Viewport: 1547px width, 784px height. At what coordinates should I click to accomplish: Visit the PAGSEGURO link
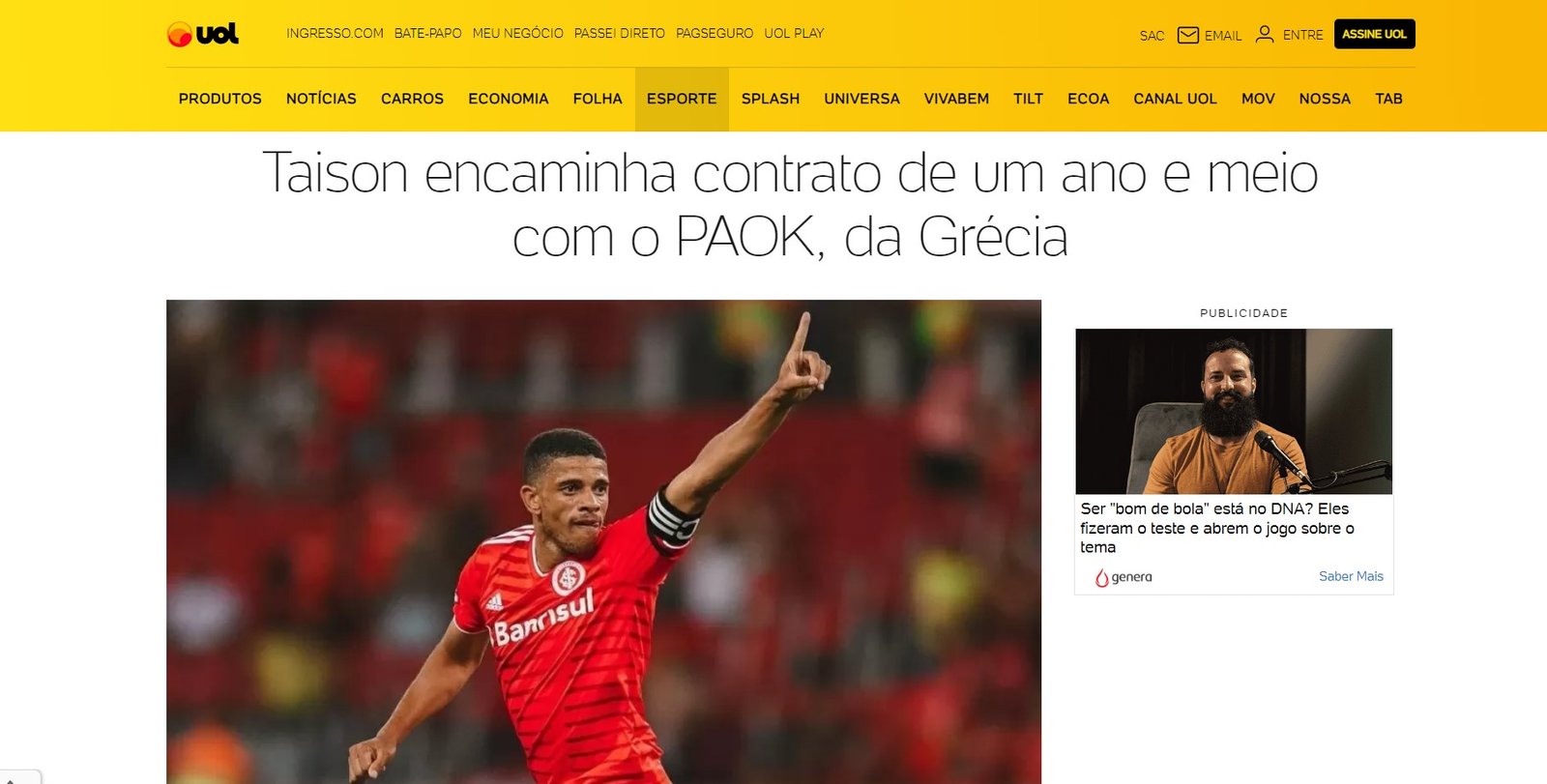(x=715, y=33)
